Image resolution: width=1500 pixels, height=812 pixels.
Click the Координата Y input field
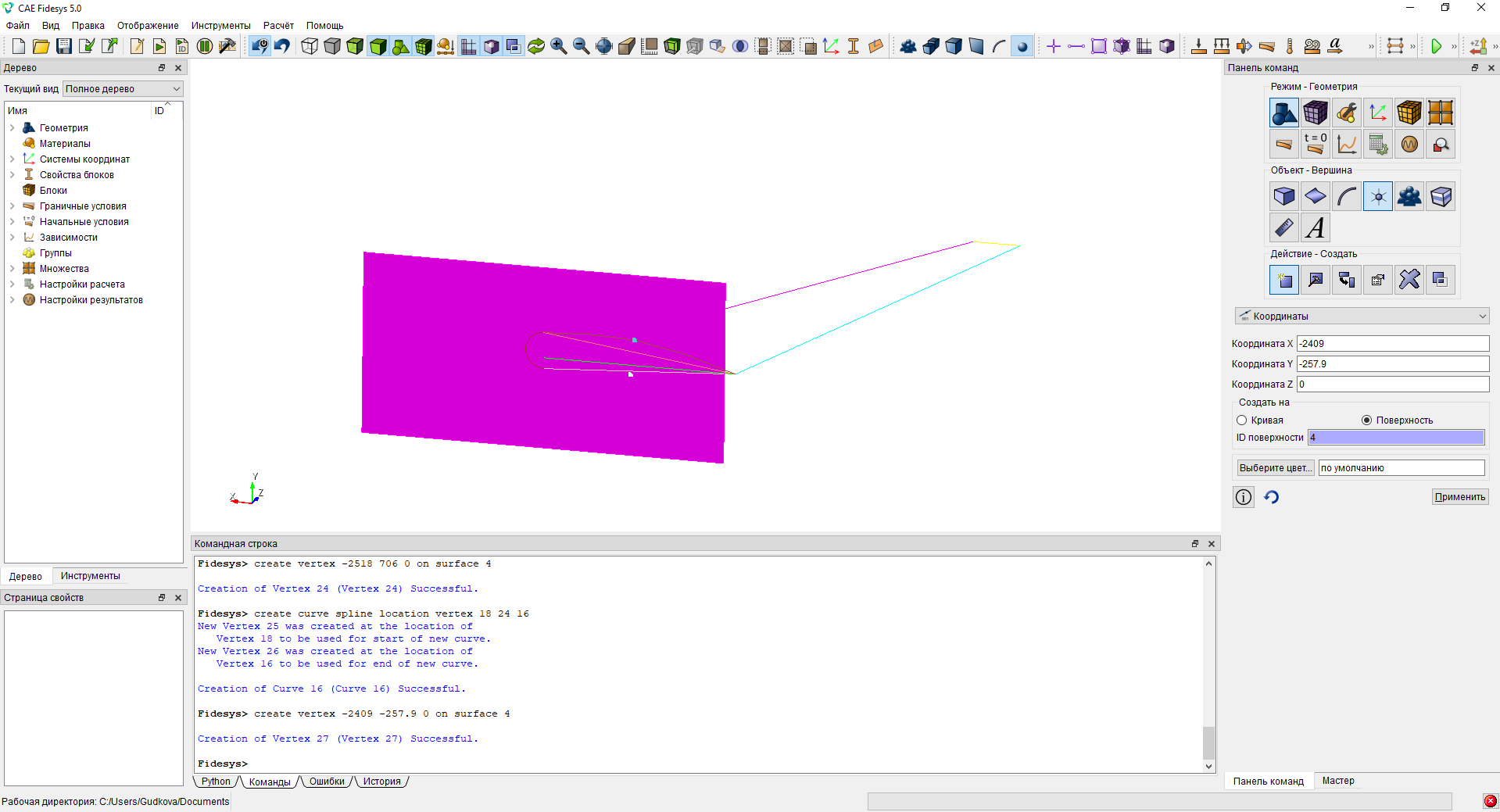[x=1393, y=364]
